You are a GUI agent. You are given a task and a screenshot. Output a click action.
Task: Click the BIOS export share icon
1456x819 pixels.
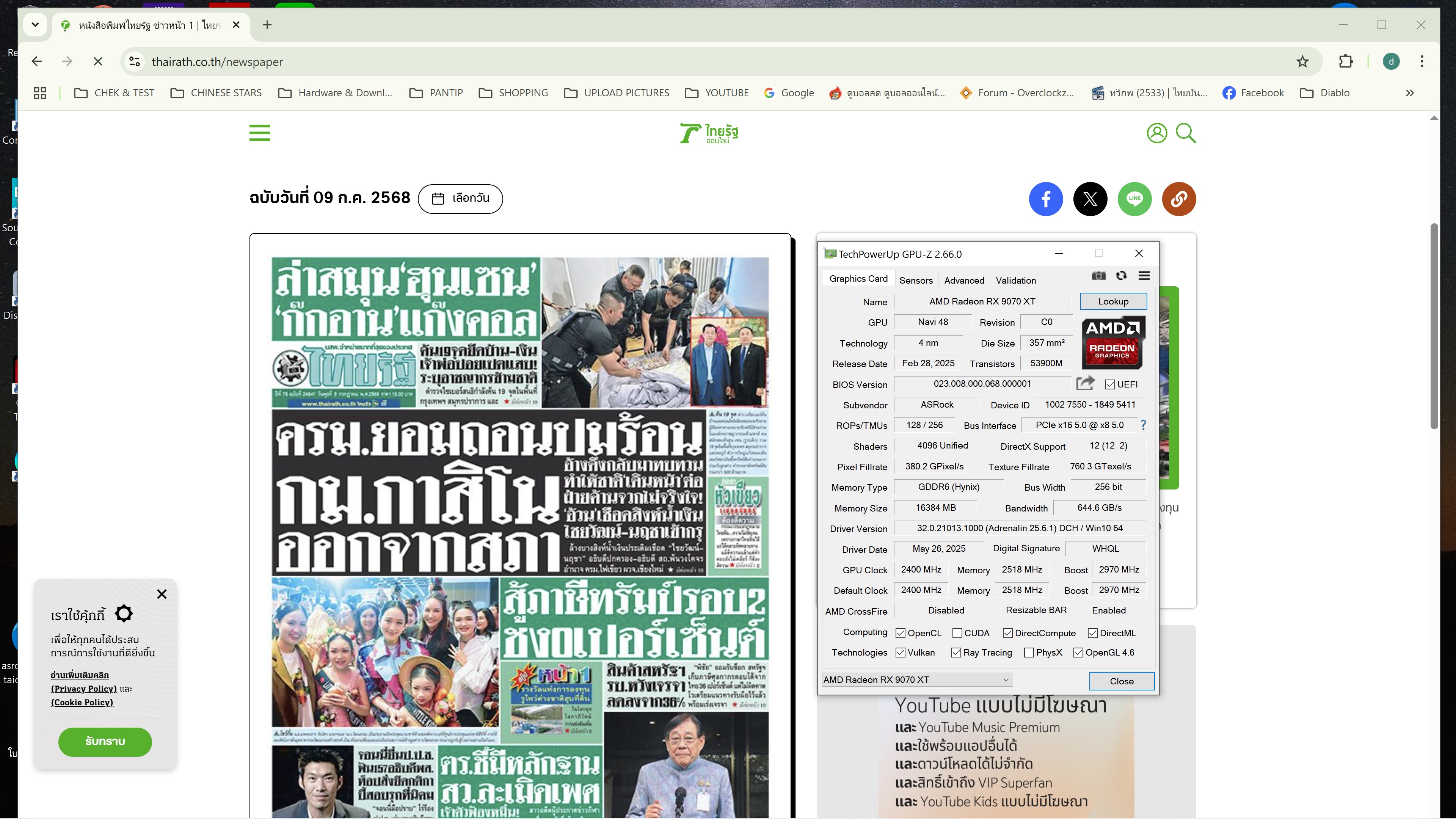(x=1085, y=383)
